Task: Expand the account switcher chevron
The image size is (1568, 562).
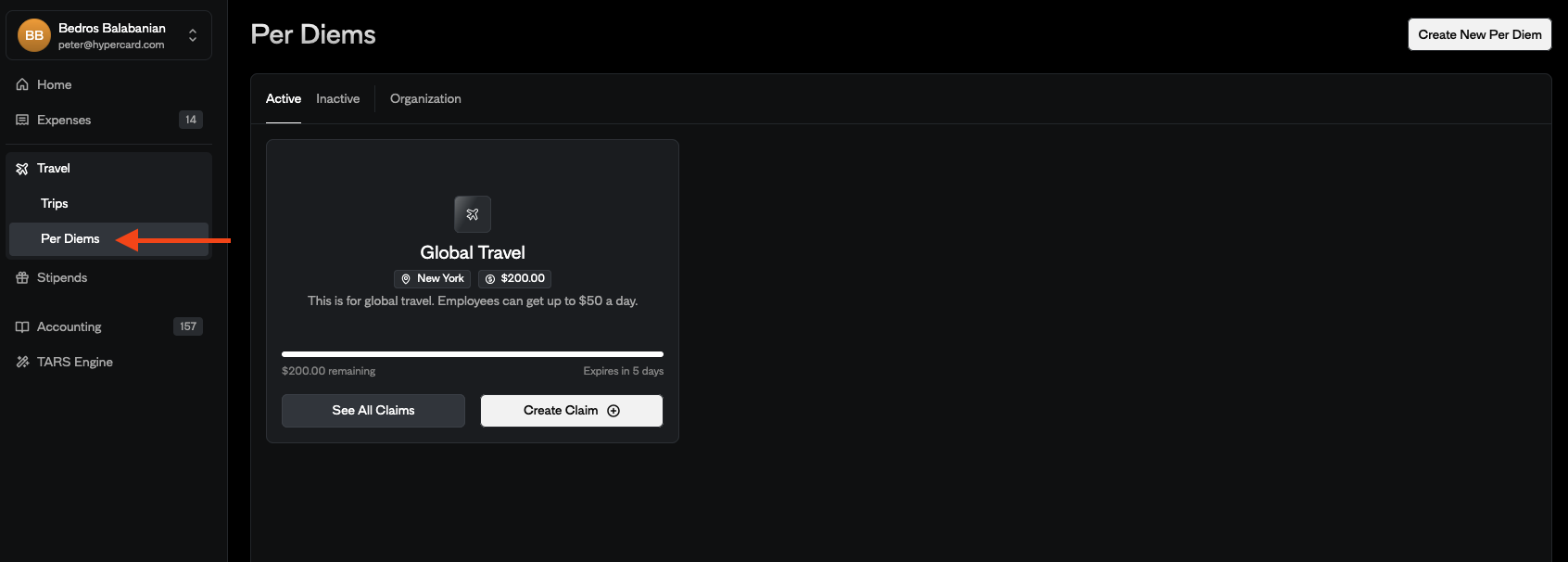Action: [193, 35]
